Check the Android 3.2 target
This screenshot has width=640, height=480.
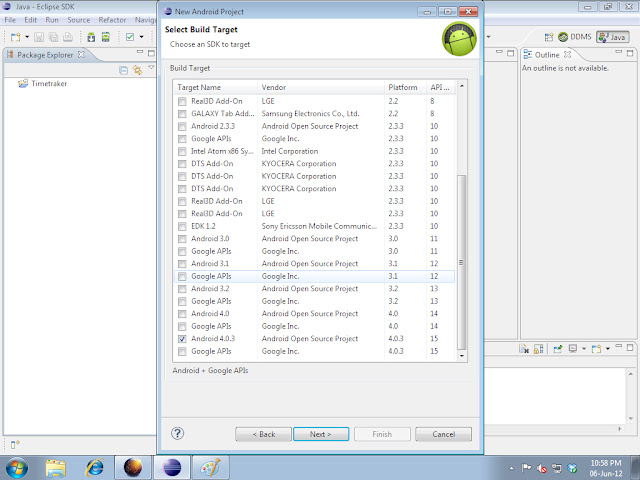[182, 289]
